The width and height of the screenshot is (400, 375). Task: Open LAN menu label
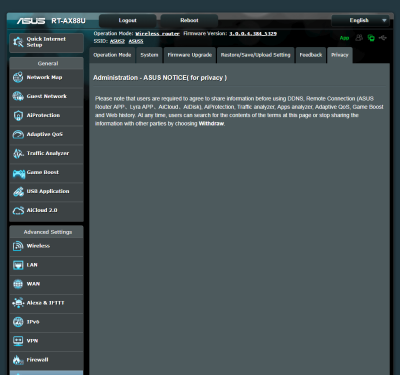click(x=32, y=265)
